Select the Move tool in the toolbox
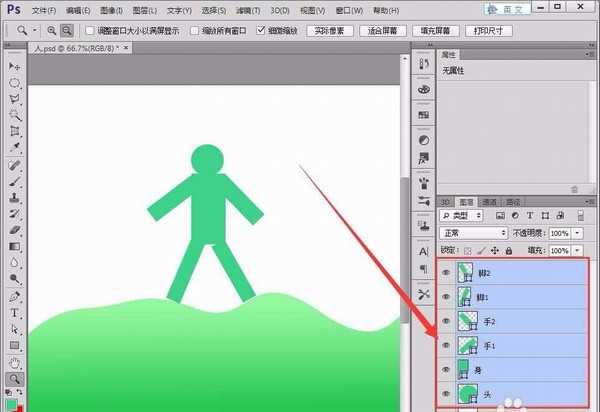The width and height of the screenshot is (600, 412). point(15,66)
